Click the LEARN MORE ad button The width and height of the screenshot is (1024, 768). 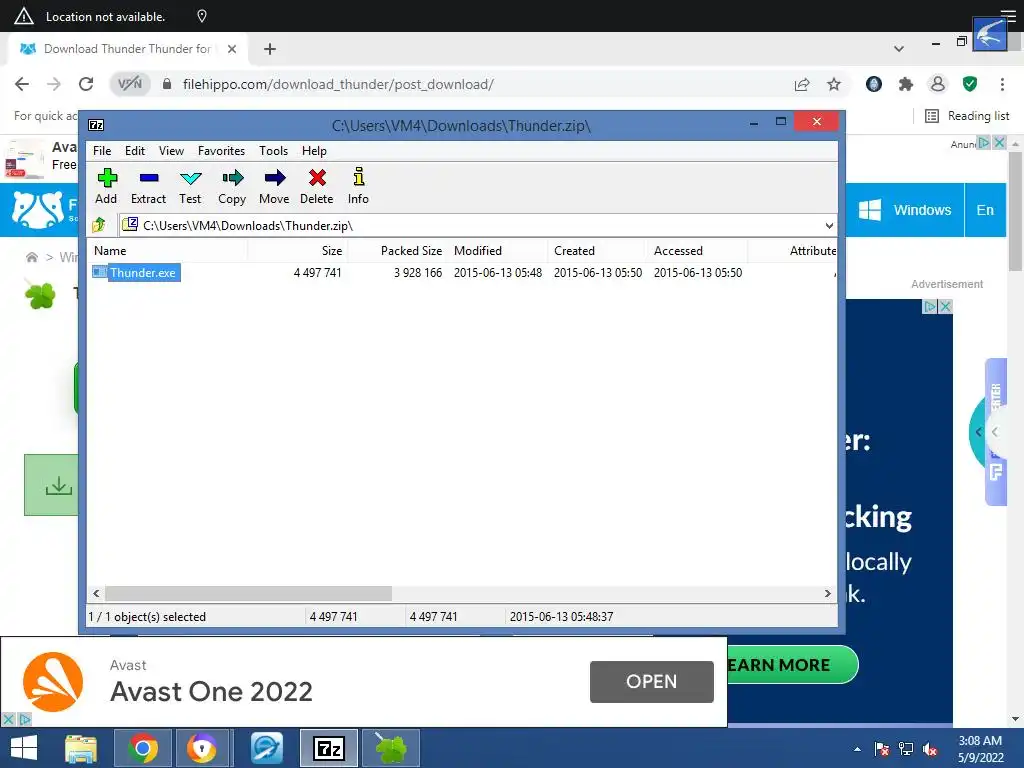[792, 665]
